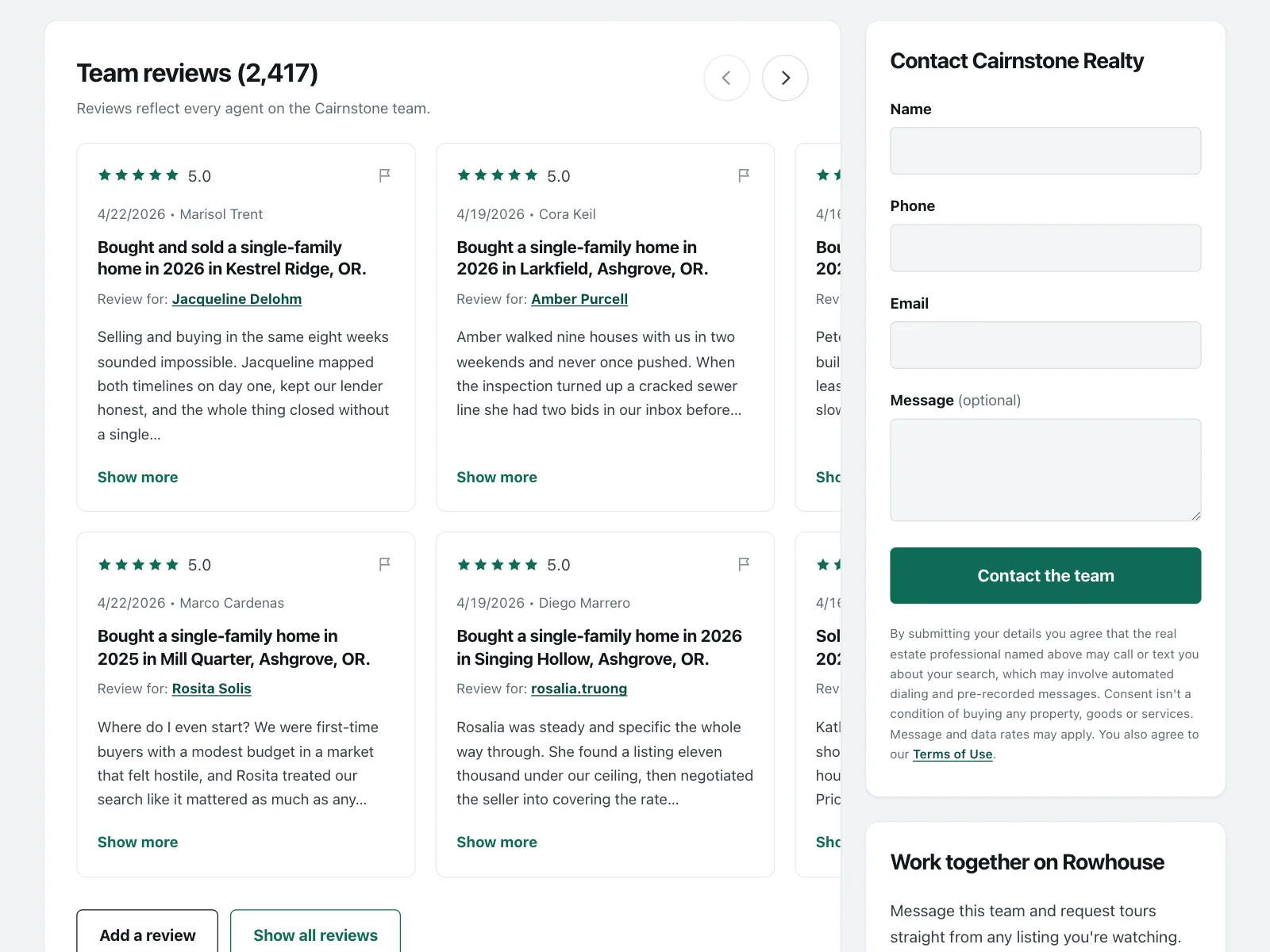
Task: Click the date 4/22/2026 by Marisol Trent
Action: tap(132, 214)
